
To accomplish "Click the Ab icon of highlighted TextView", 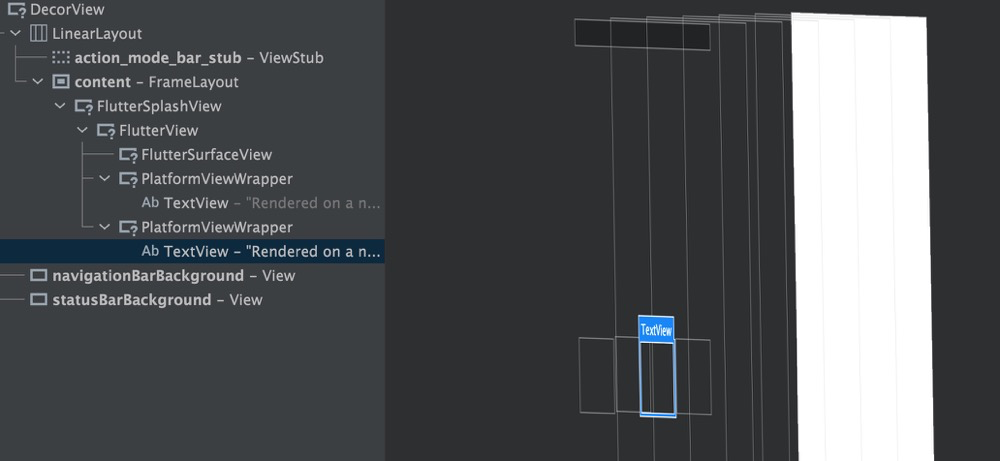I will pos(151,251).
